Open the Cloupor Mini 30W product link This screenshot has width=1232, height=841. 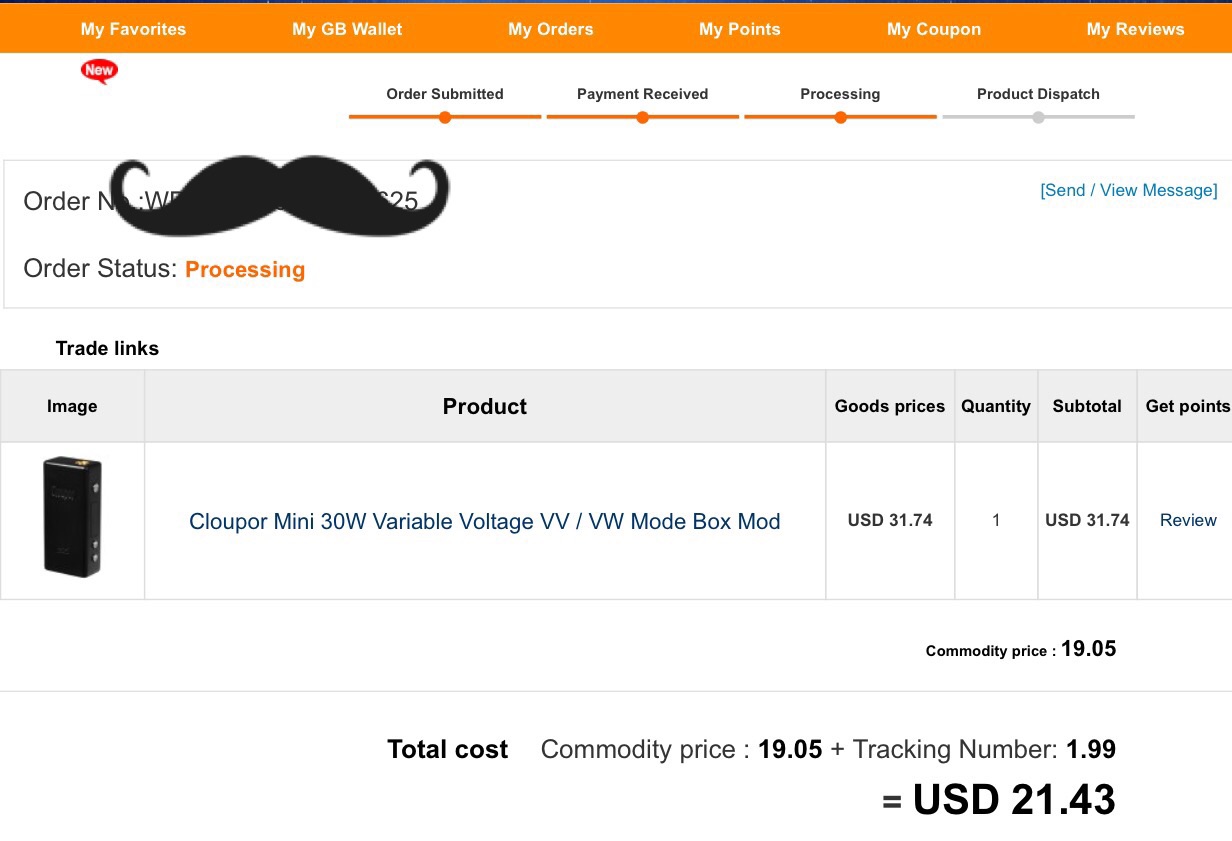click(x=484, y=521)
